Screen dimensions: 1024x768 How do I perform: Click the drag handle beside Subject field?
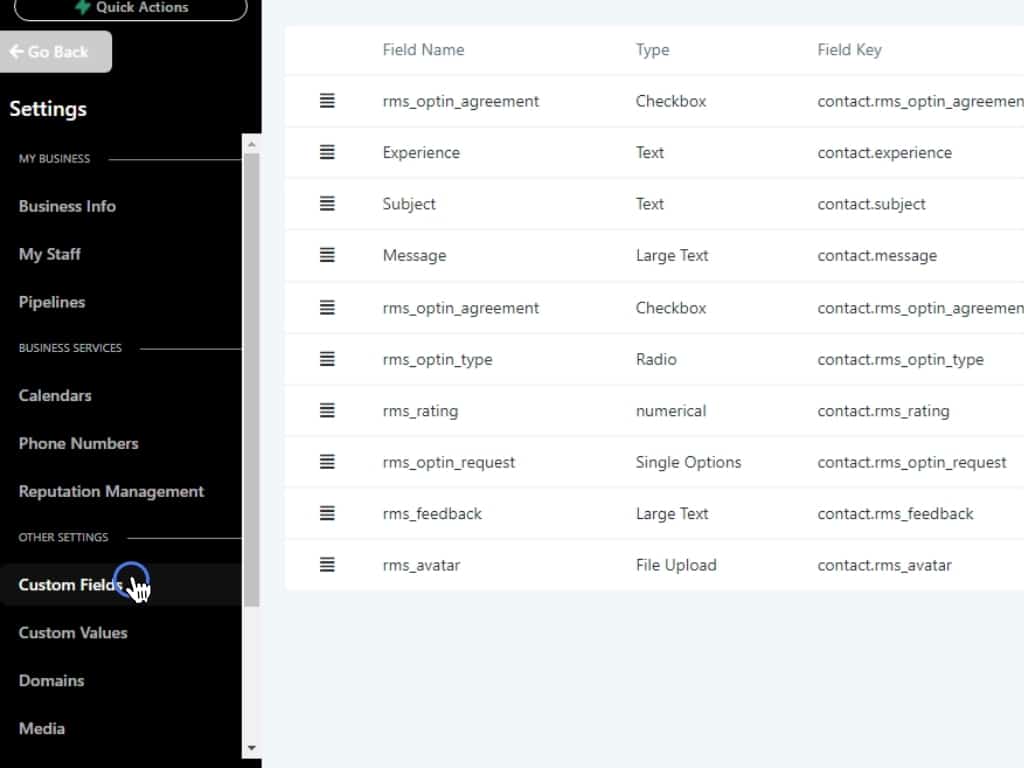coord(327,204)
